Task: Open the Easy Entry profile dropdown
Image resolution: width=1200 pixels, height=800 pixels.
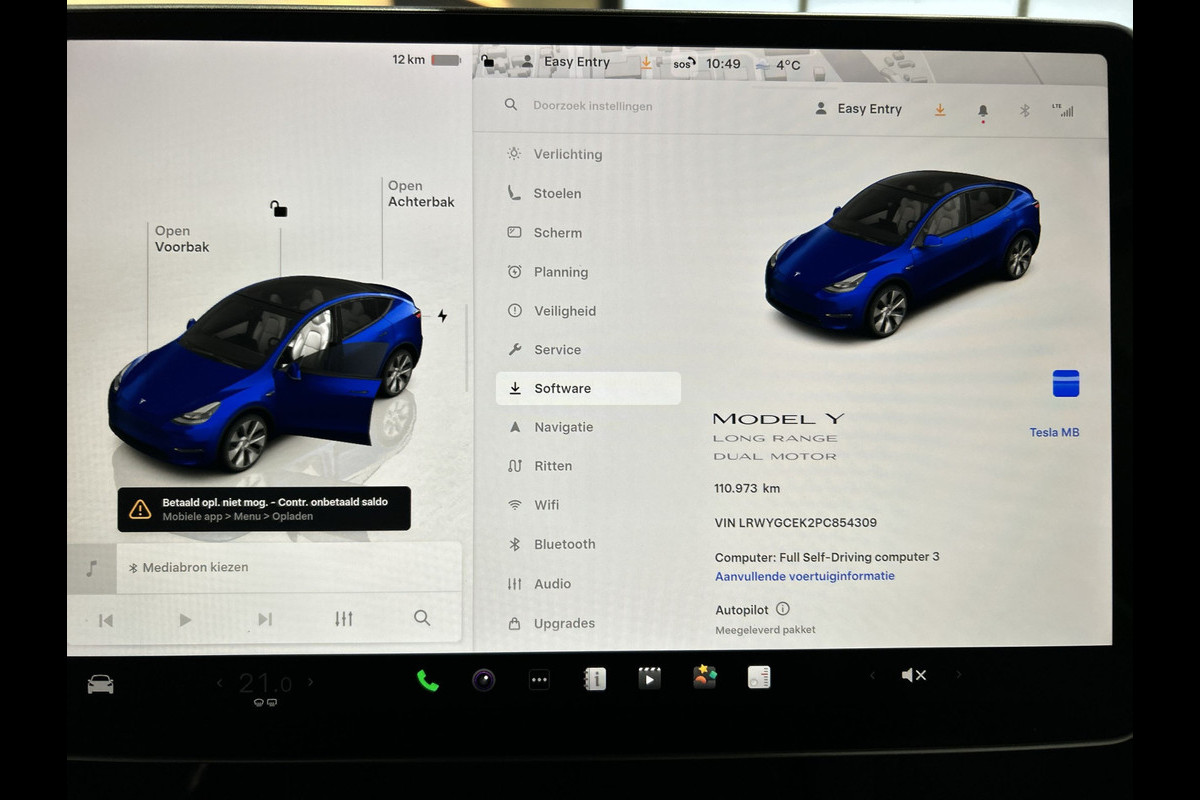Action: [859, 109]
